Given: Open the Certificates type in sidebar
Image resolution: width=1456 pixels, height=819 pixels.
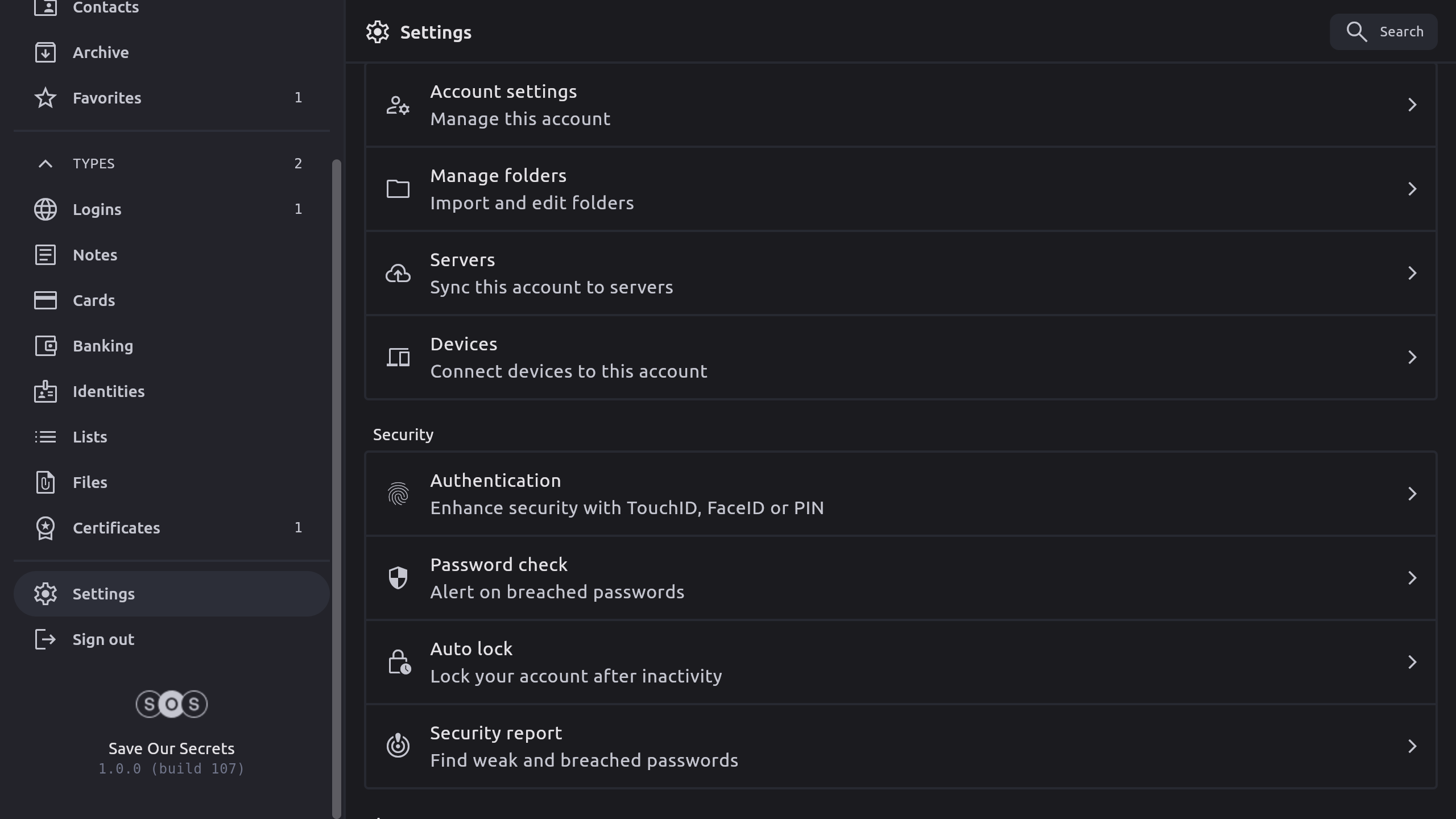Looking at the screenshot, I should tap(116, 528).
